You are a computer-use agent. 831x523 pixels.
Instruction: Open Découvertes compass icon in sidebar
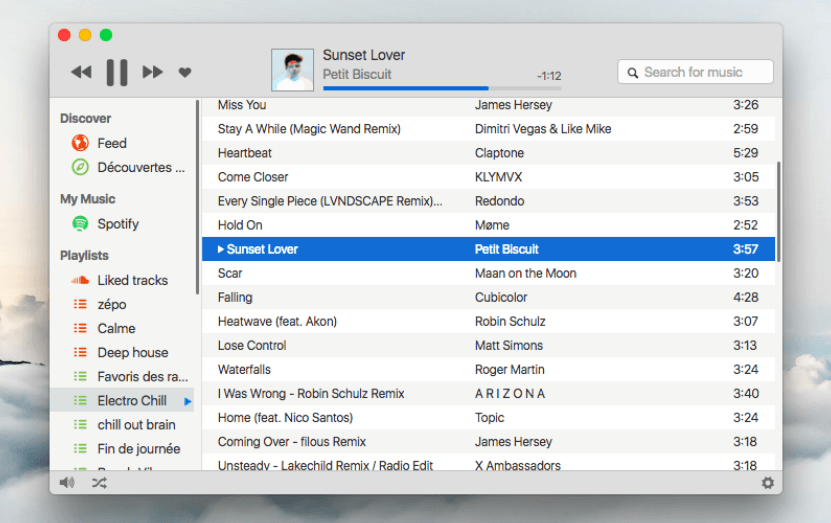click(80, 167)
